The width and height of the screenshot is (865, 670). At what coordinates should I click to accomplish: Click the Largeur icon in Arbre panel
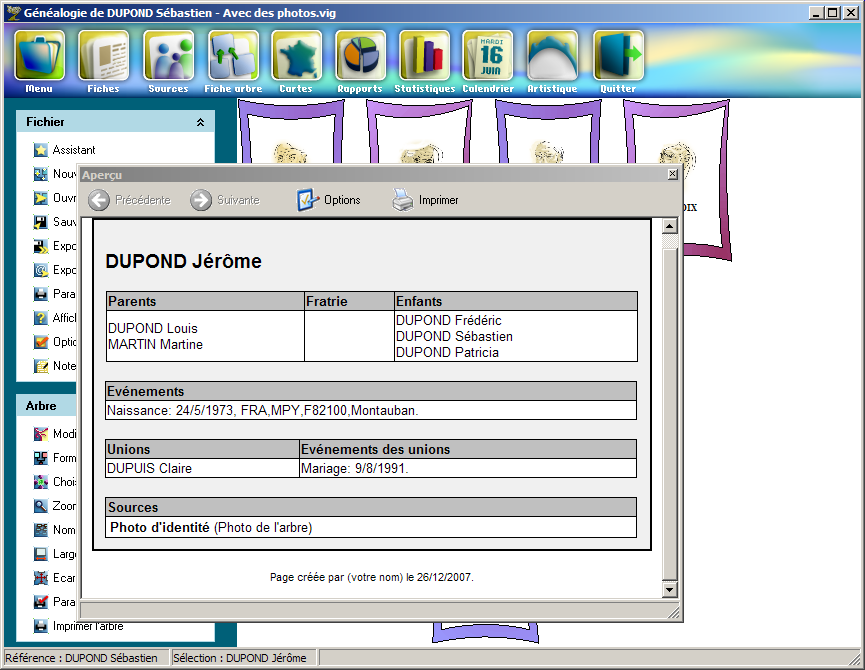coord(40,554)
